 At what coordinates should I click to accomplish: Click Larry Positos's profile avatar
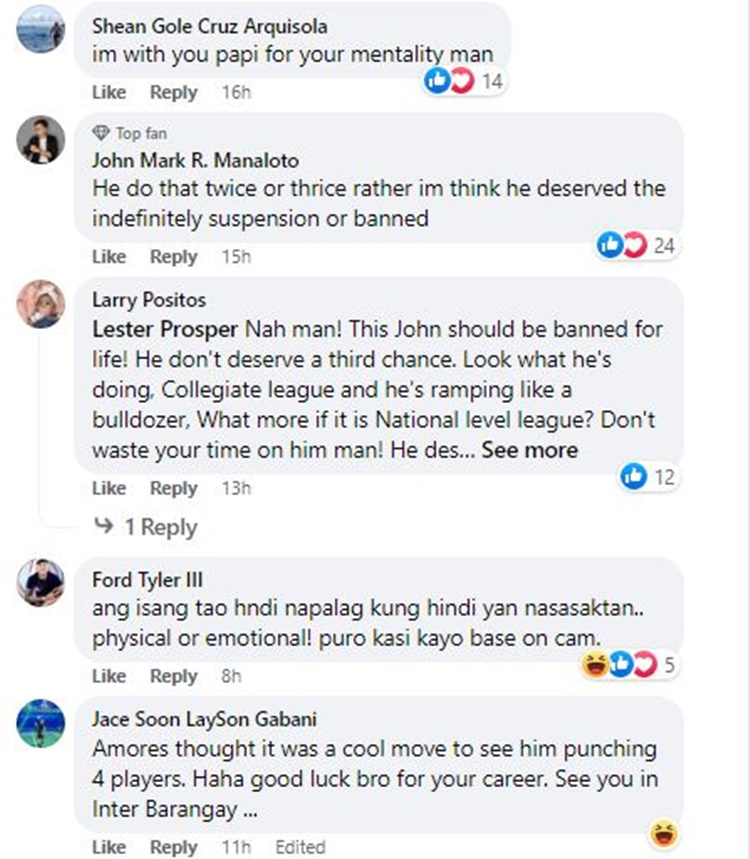(x=41, y=305)
